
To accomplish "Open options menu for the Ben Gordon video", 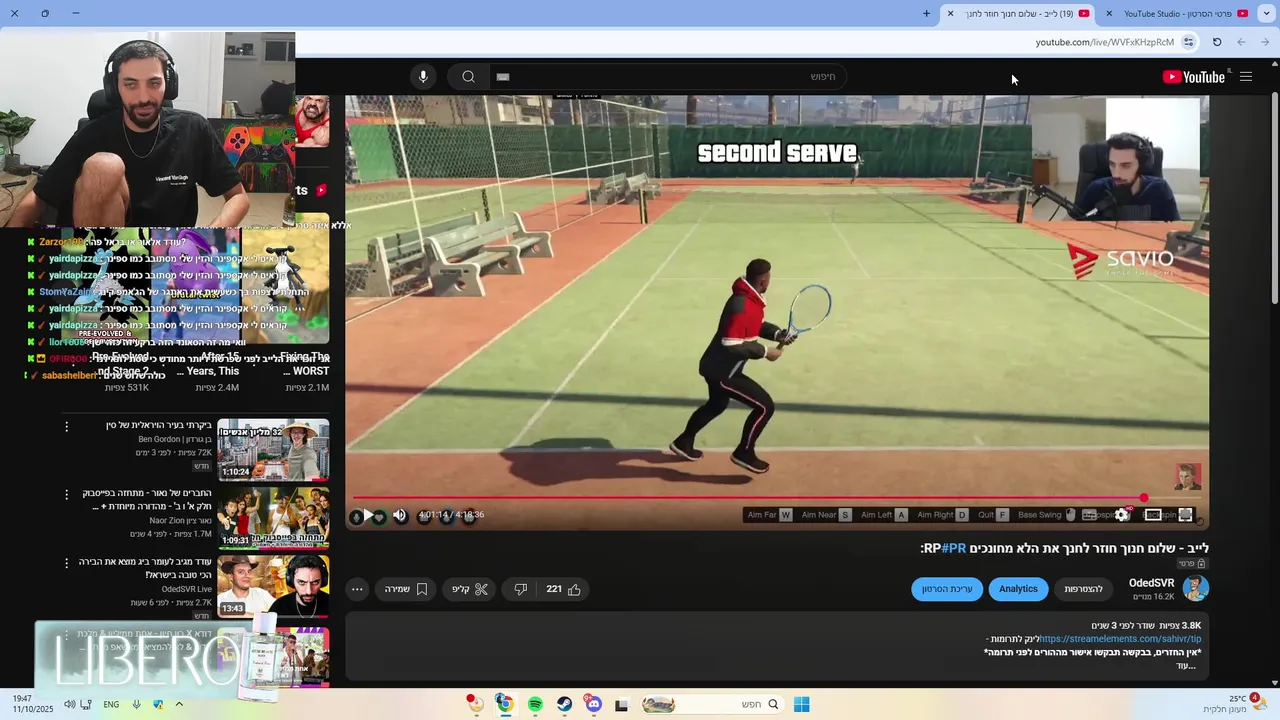I will click(x=67, y=426).
